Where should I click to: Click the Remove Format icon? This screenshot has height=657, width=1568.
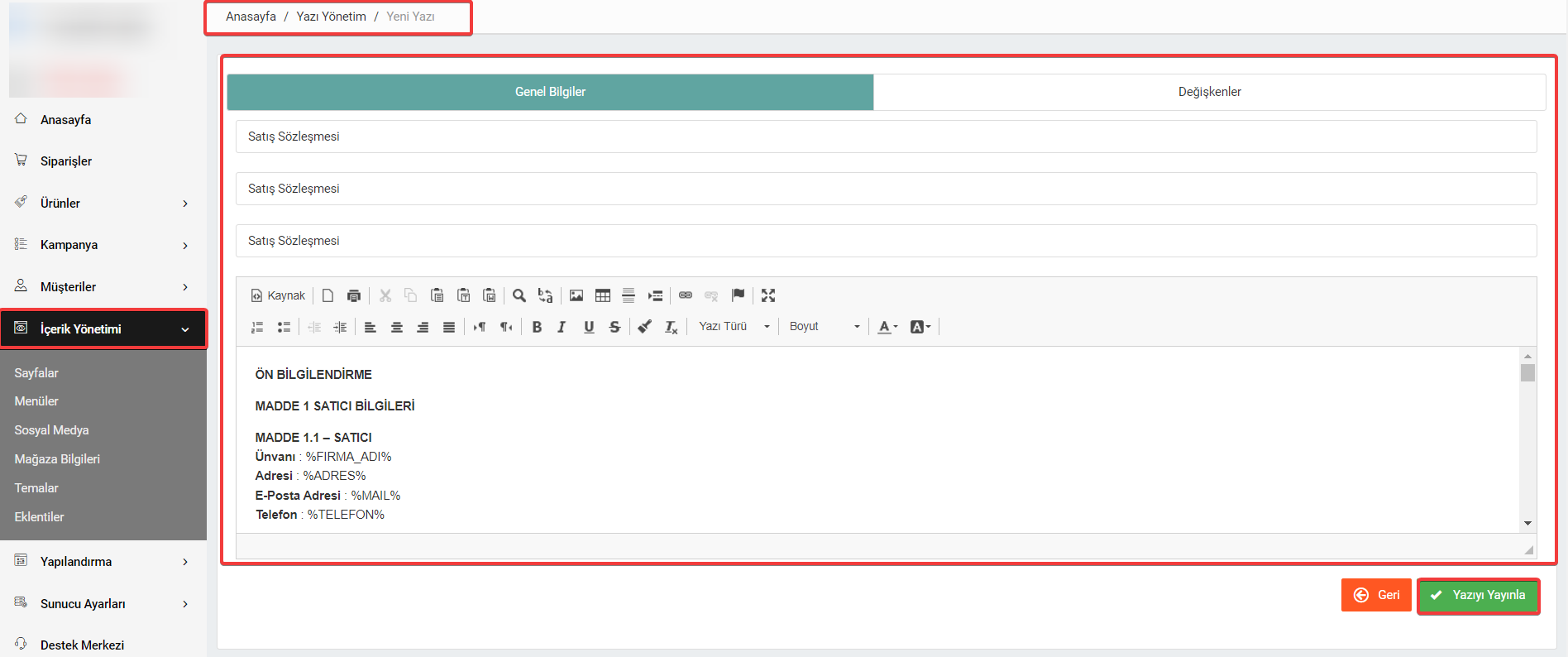tap(672, 327)
